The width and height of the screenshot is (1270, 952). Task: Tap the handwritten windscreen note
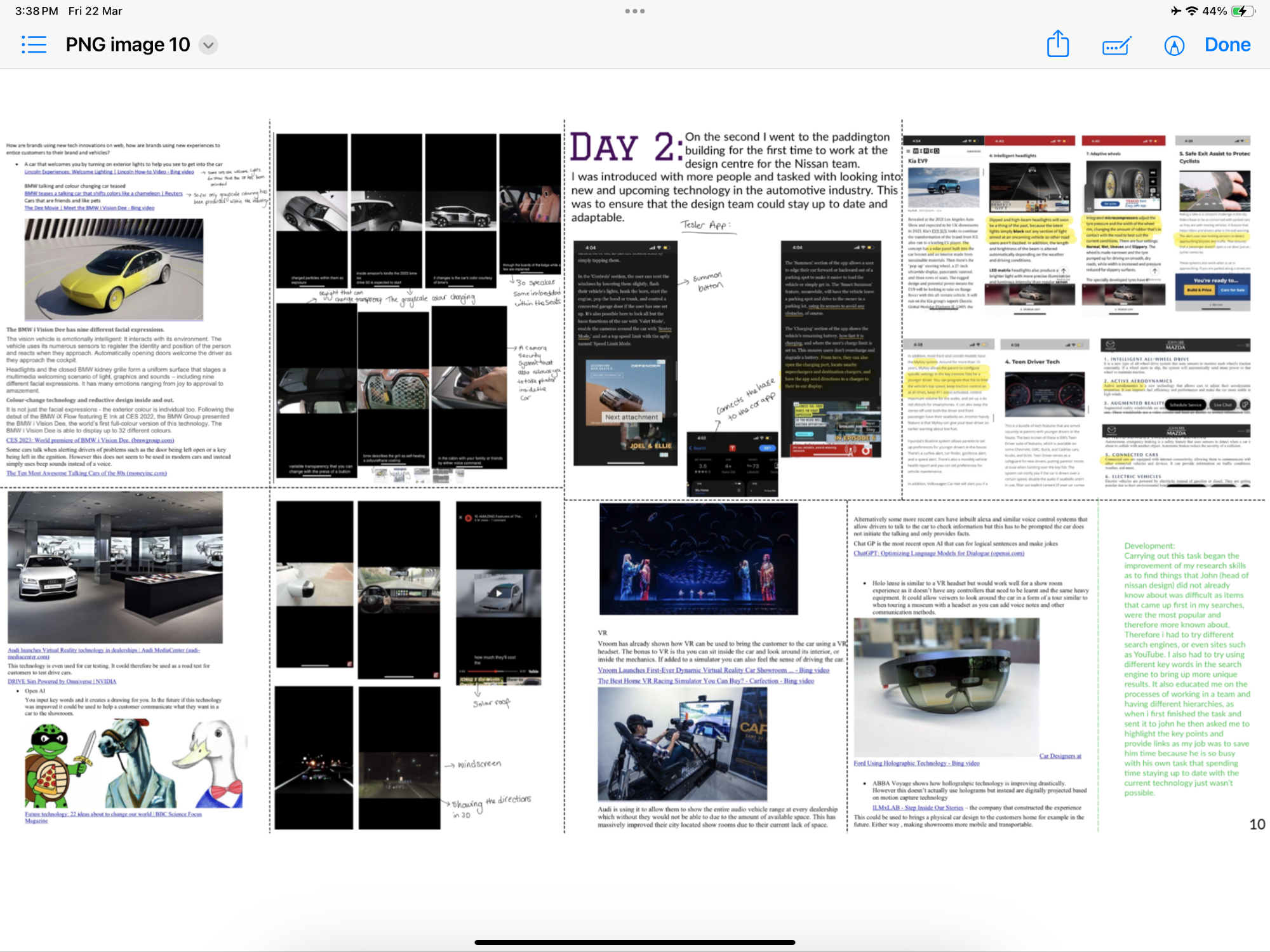[479, 764]
